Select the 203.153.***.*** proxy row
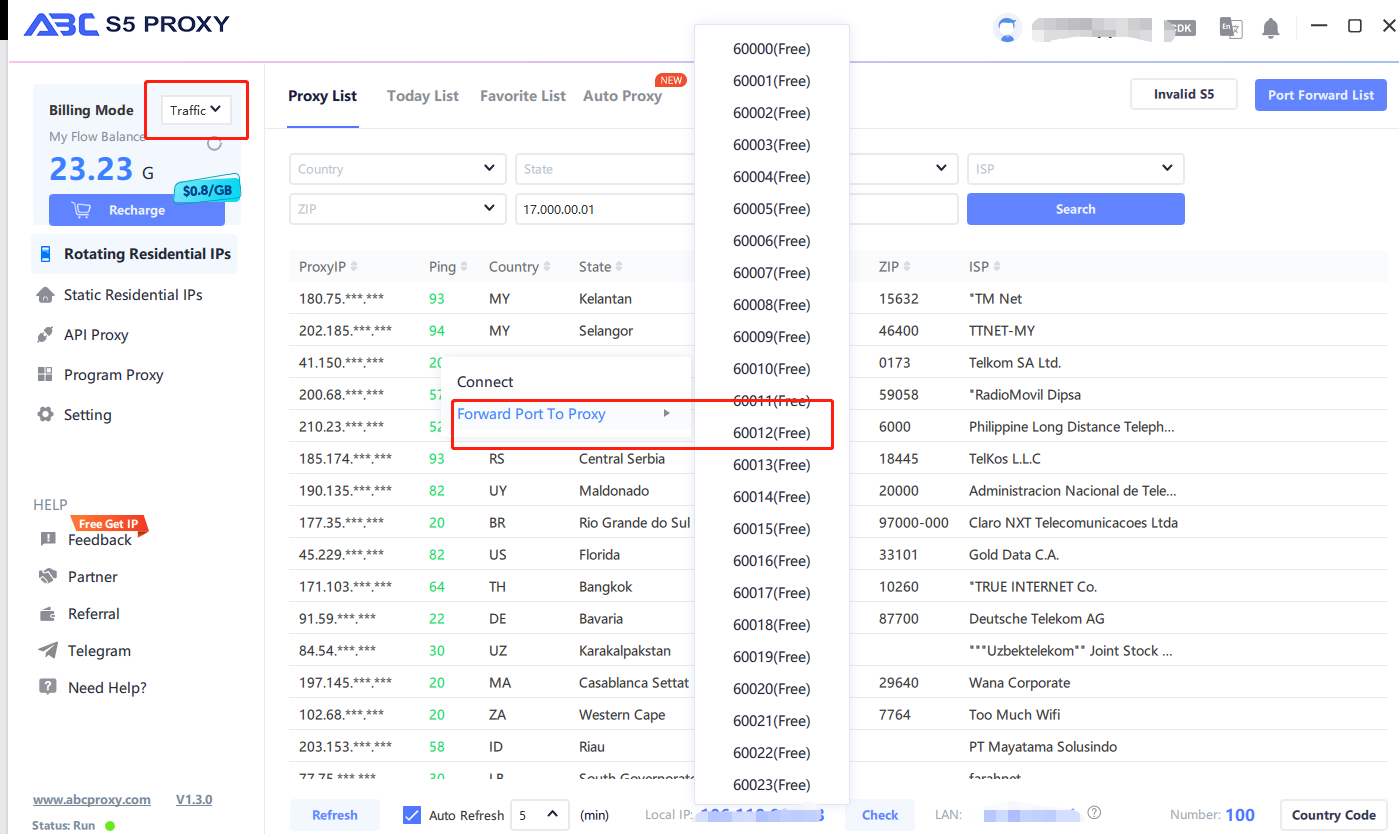 coord(838,747)
